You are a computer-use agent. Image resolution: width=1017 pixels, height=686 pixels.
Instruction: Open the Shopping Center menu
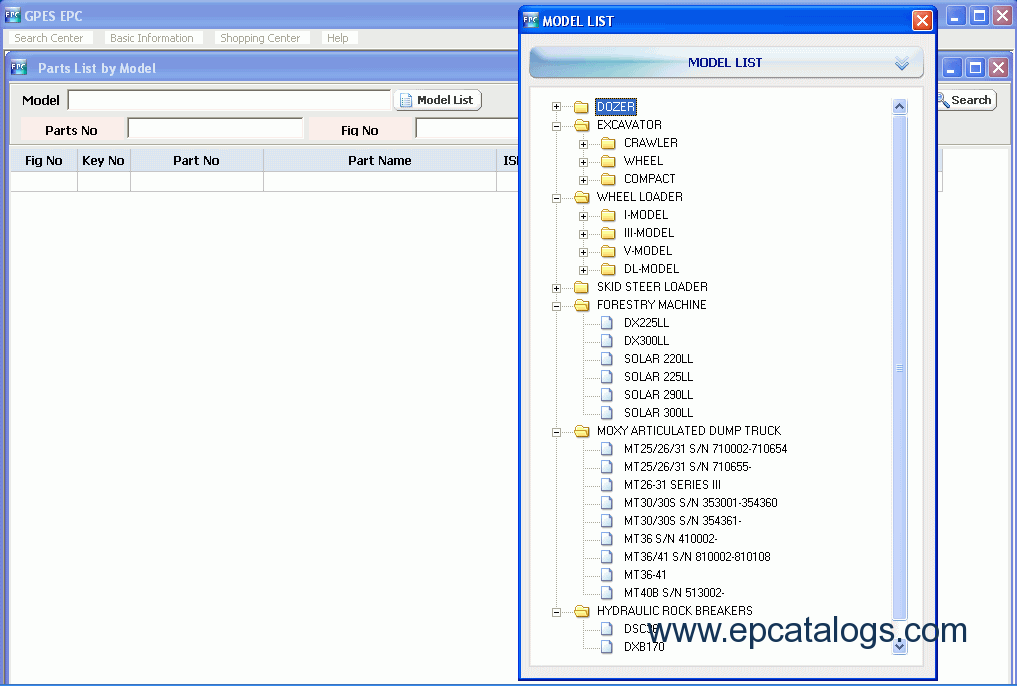tap(260, 38)
